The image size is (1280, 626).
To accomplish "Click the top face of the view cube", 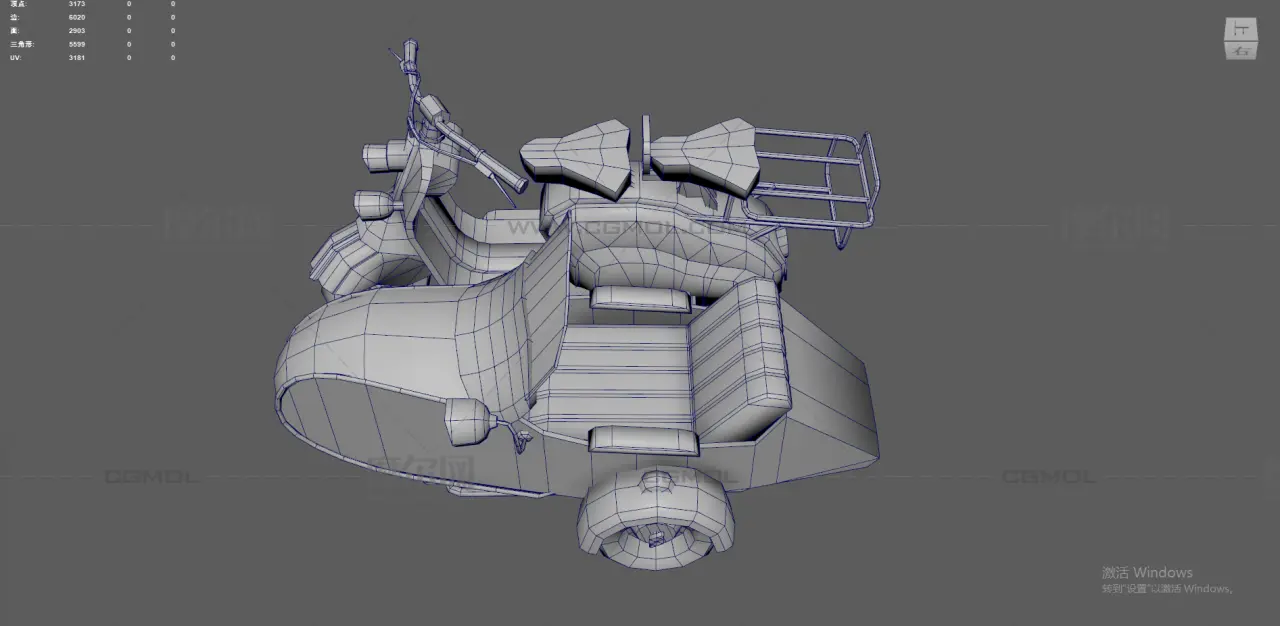I will point(1241,28).
